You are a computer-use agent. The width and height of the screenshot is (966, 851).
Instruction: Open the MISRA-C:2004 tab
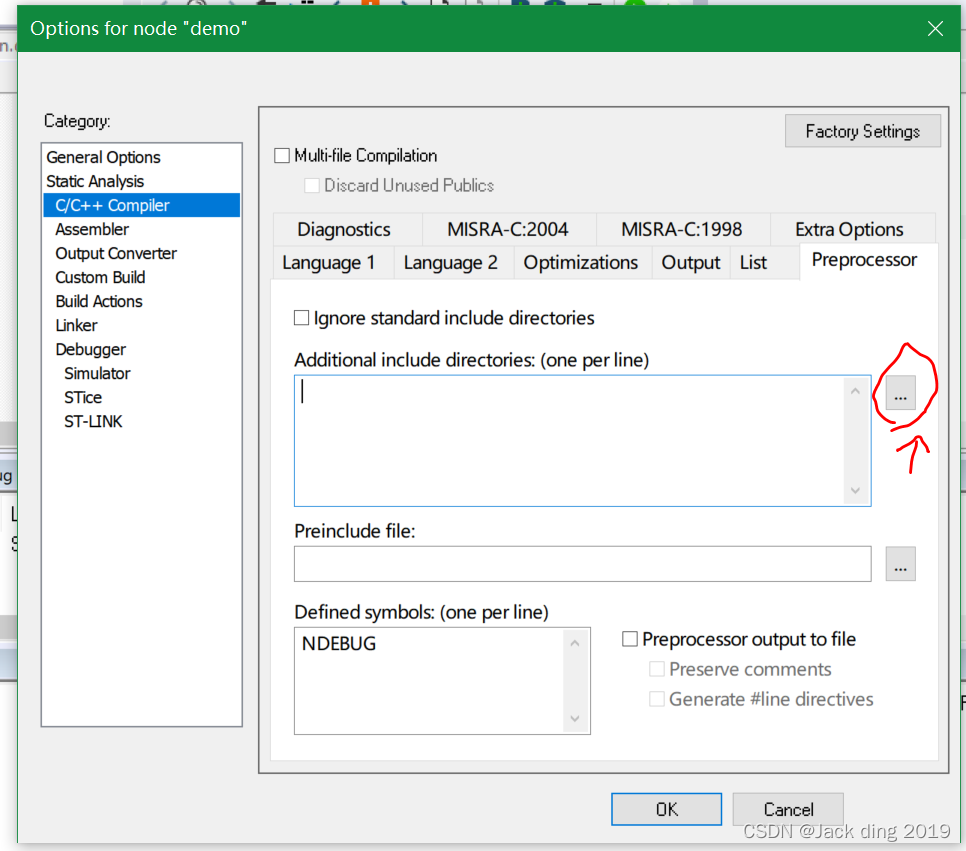click(x=509, y=229)
